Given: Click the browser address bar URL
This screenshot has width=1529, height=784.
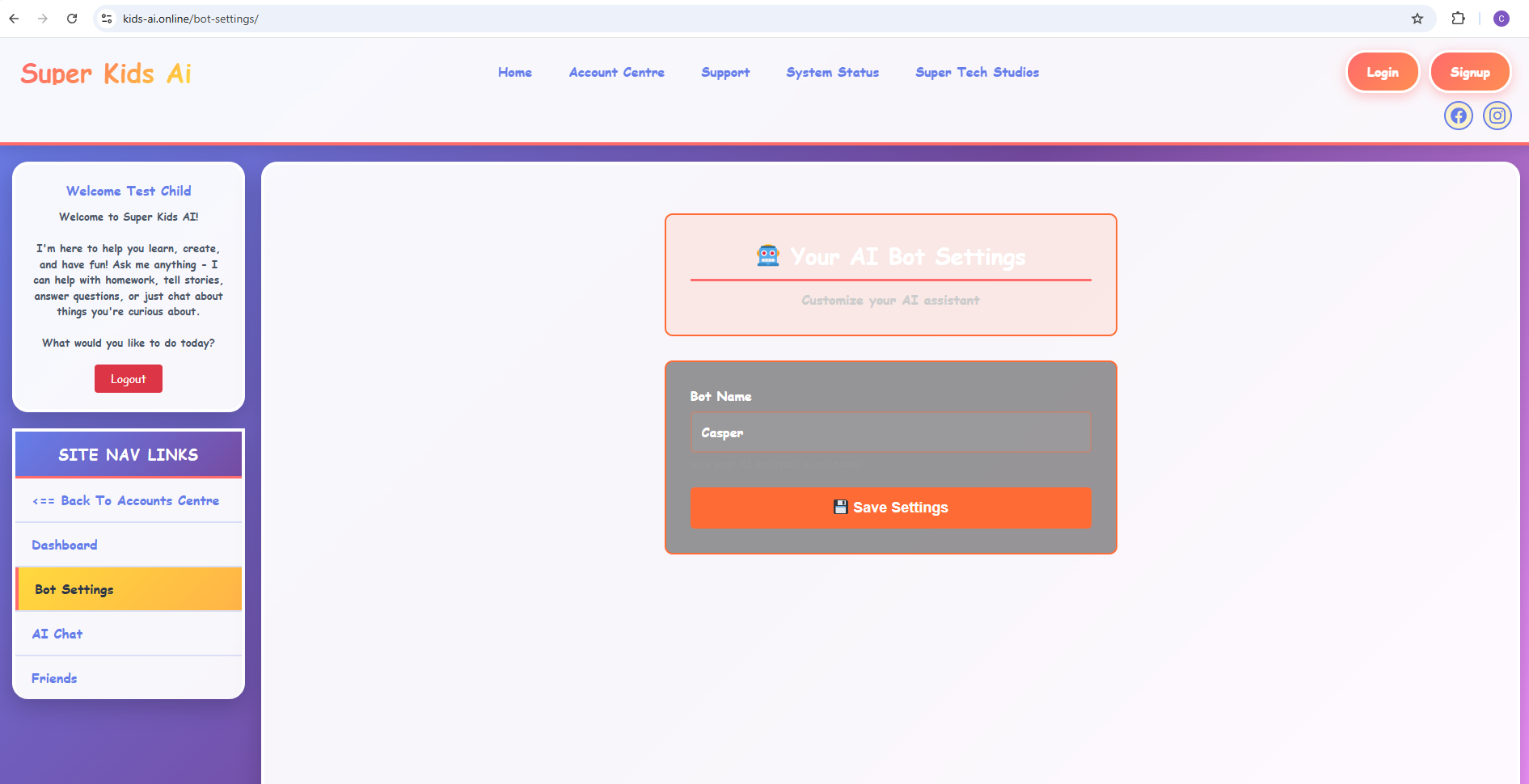Looking at the screenshot, I should pyautogui.click(x=191, y=19).
